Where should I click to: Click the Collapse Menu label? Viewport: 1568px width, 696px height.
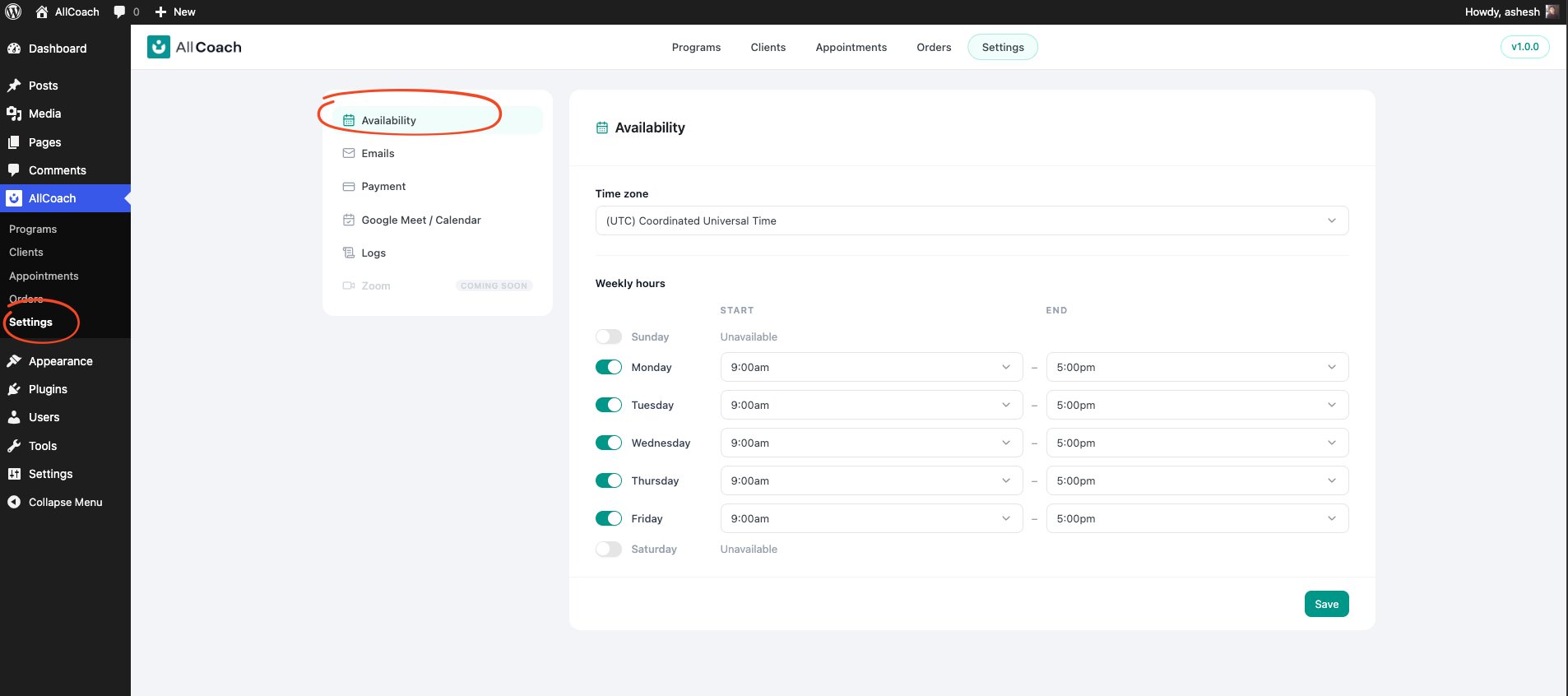(66, 502)
